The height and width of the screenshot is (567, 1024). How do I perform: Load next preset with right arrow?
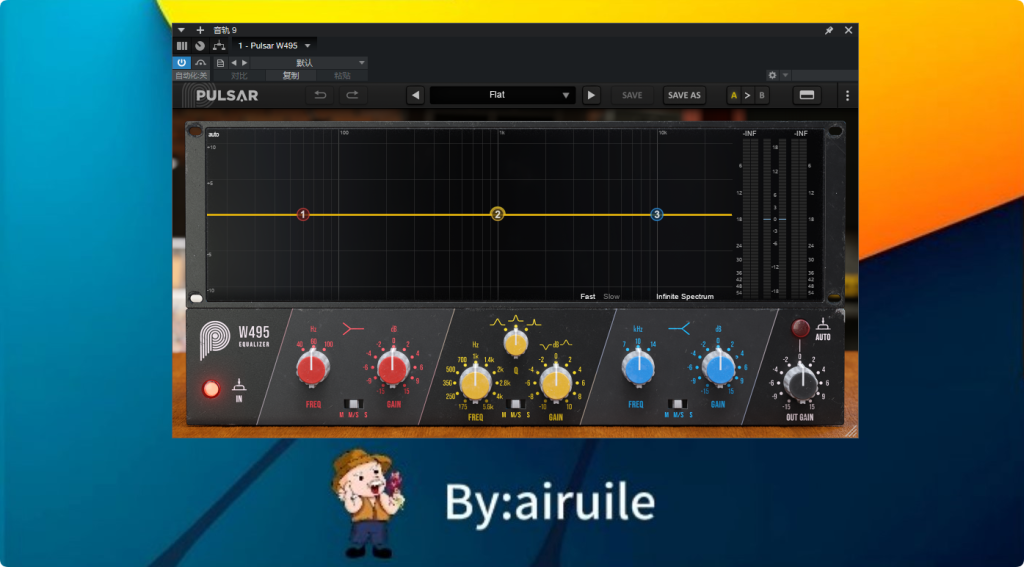click(x=591, y=95)
